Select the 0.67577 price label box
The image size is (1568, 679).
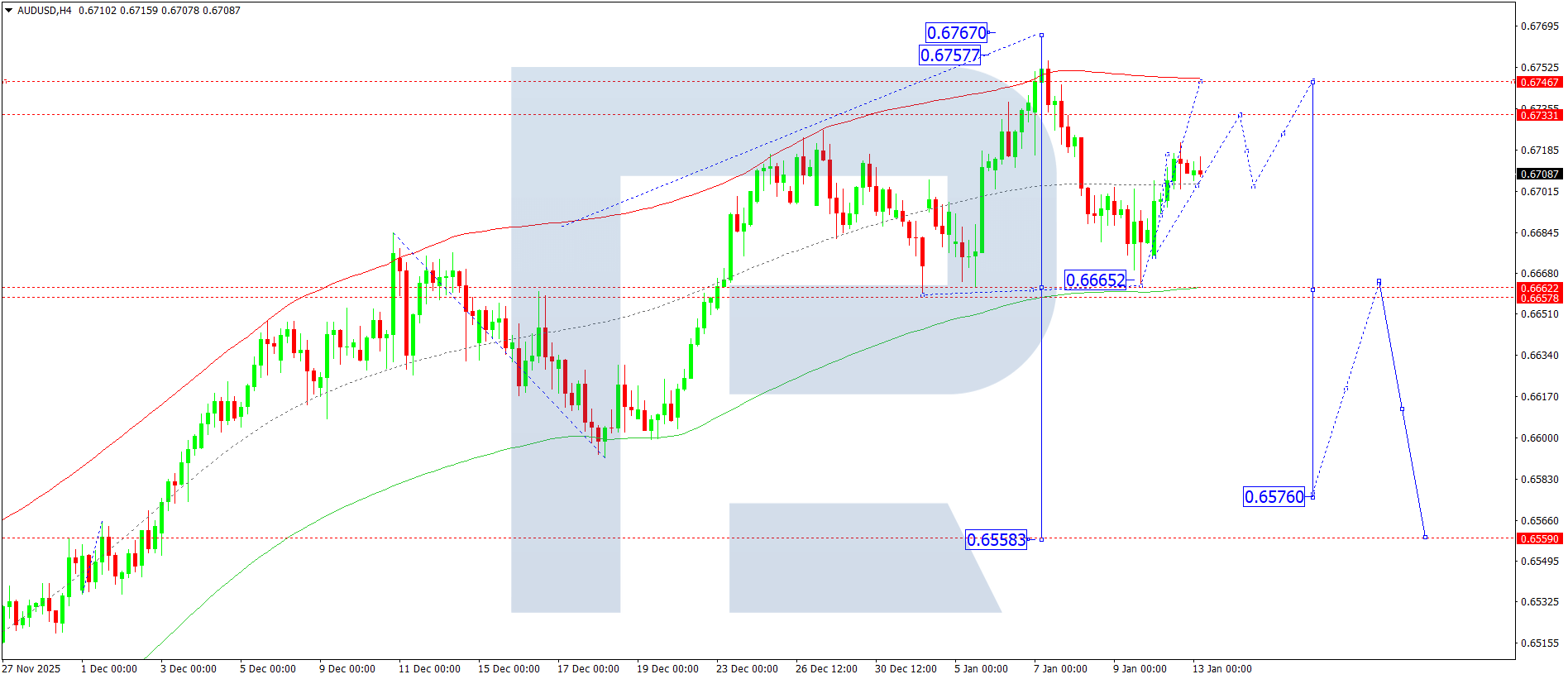pyautogui.click(x=949, y=55)
